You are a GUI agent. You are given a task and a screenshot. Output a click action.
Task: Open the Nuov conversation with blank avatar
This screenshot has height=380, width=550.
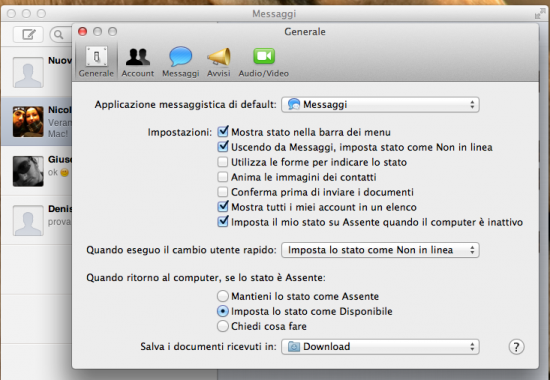tap(36, 71)
